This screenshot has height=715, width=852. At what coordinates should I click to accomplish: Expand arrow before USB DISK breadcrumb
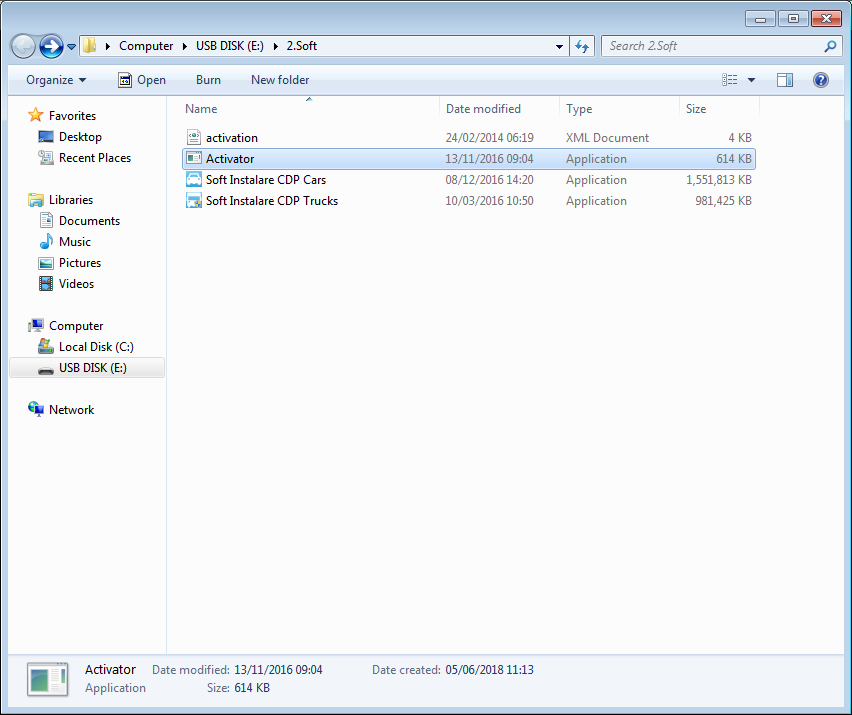[x=185, y=46]
